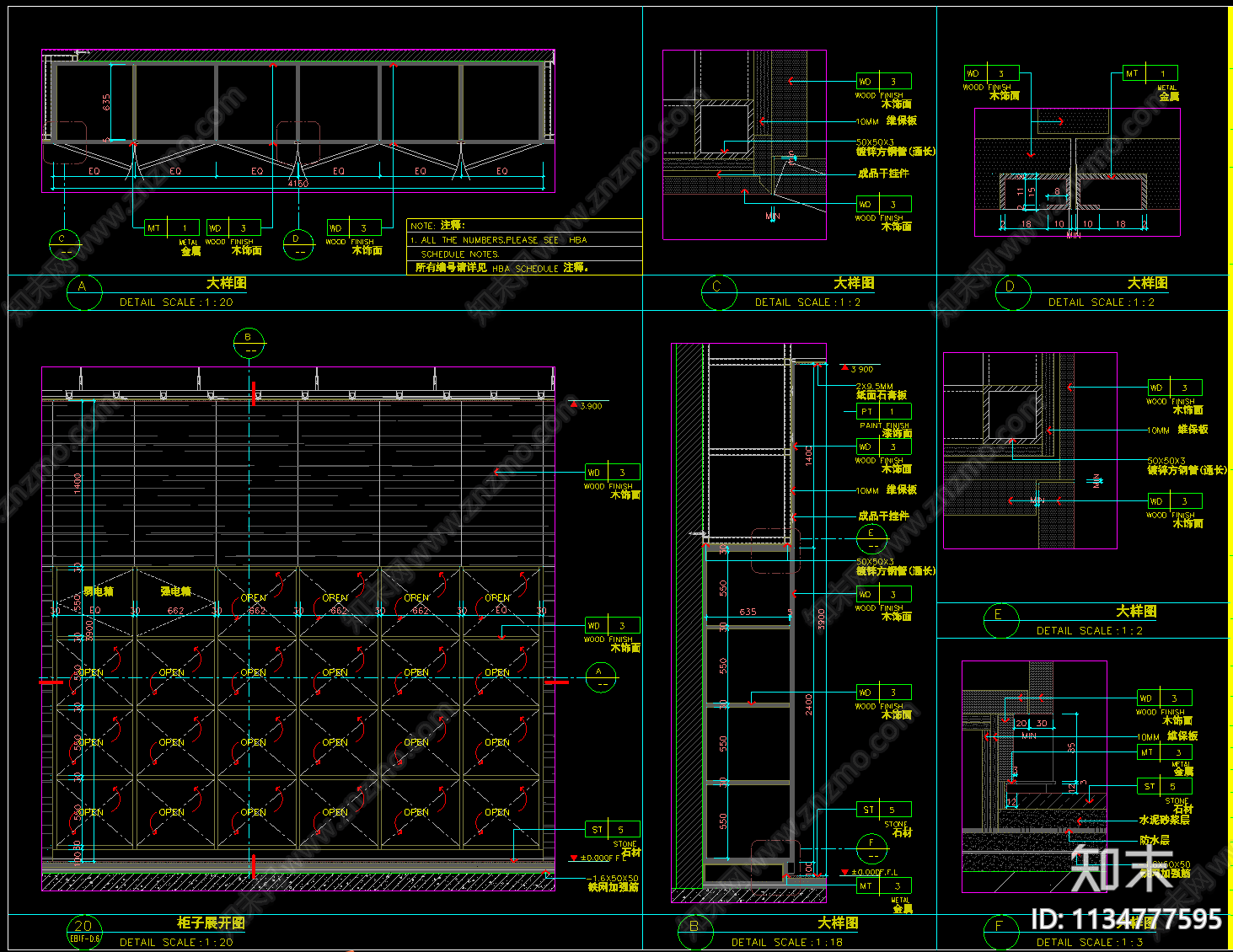Click the numbered 20 drawing bubble with EBIF-D.6
The image size is (1233, 952).
[x=83, y=930]
